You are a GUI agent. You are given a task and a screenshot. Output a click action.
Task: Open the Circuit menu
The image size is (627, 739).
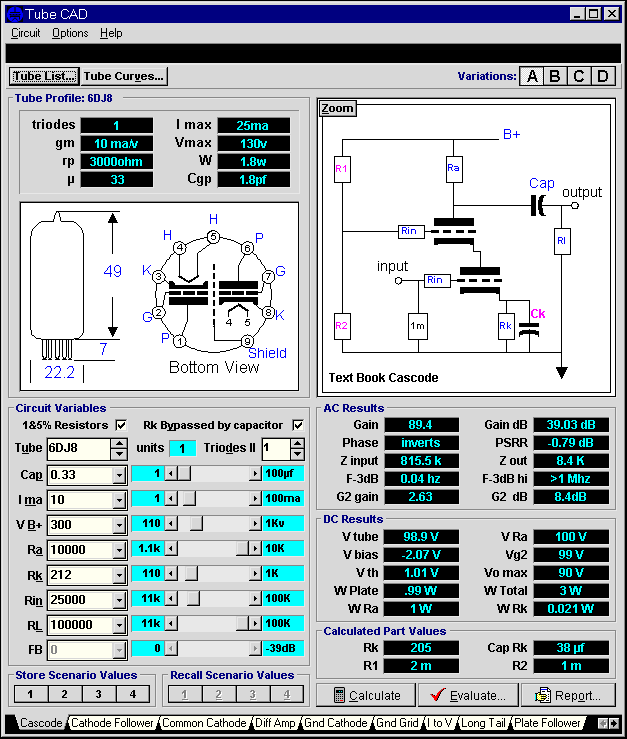click(x=25, y=33)
